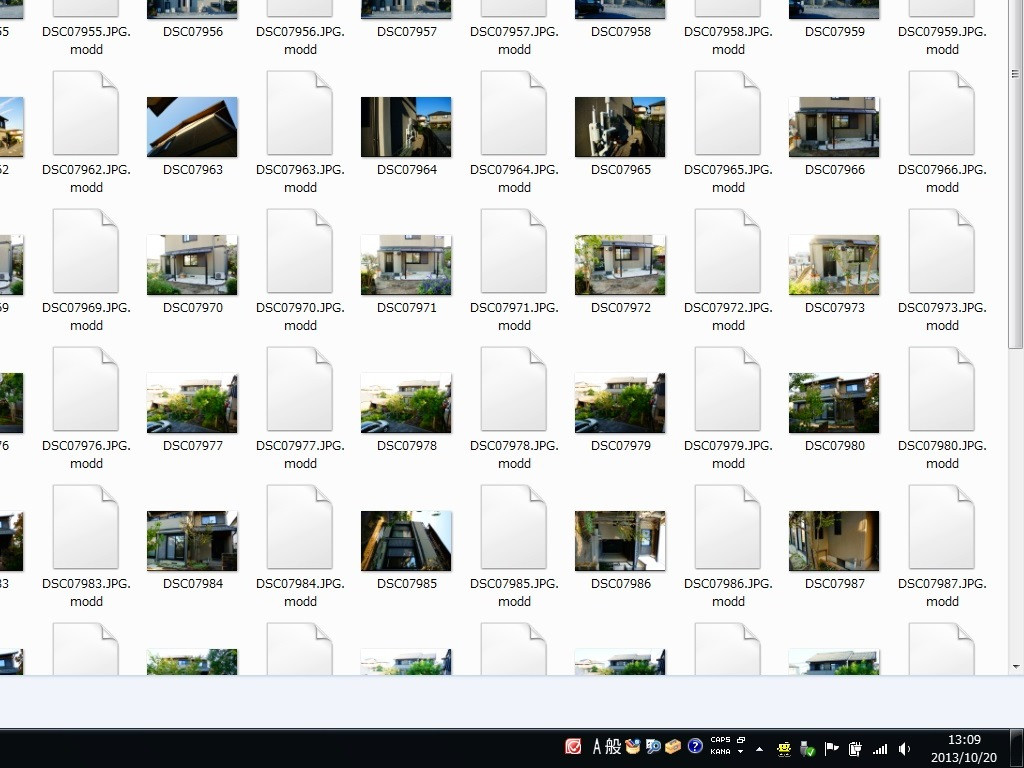Toggle the KANA lock indicator
The width and height of the screenshot is (1024, 768).
pos(720,752)
